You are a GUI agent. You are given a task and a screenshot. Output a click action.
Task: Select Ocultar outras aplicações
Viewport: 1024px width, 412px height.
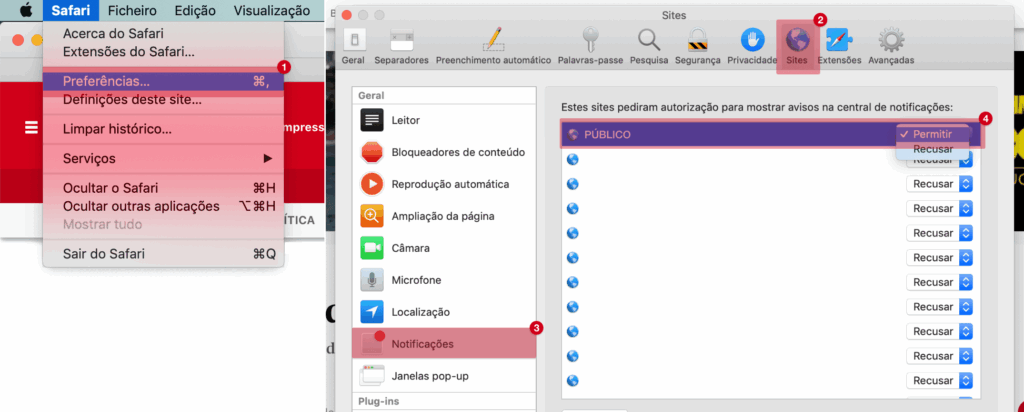[x=164, y=206]
